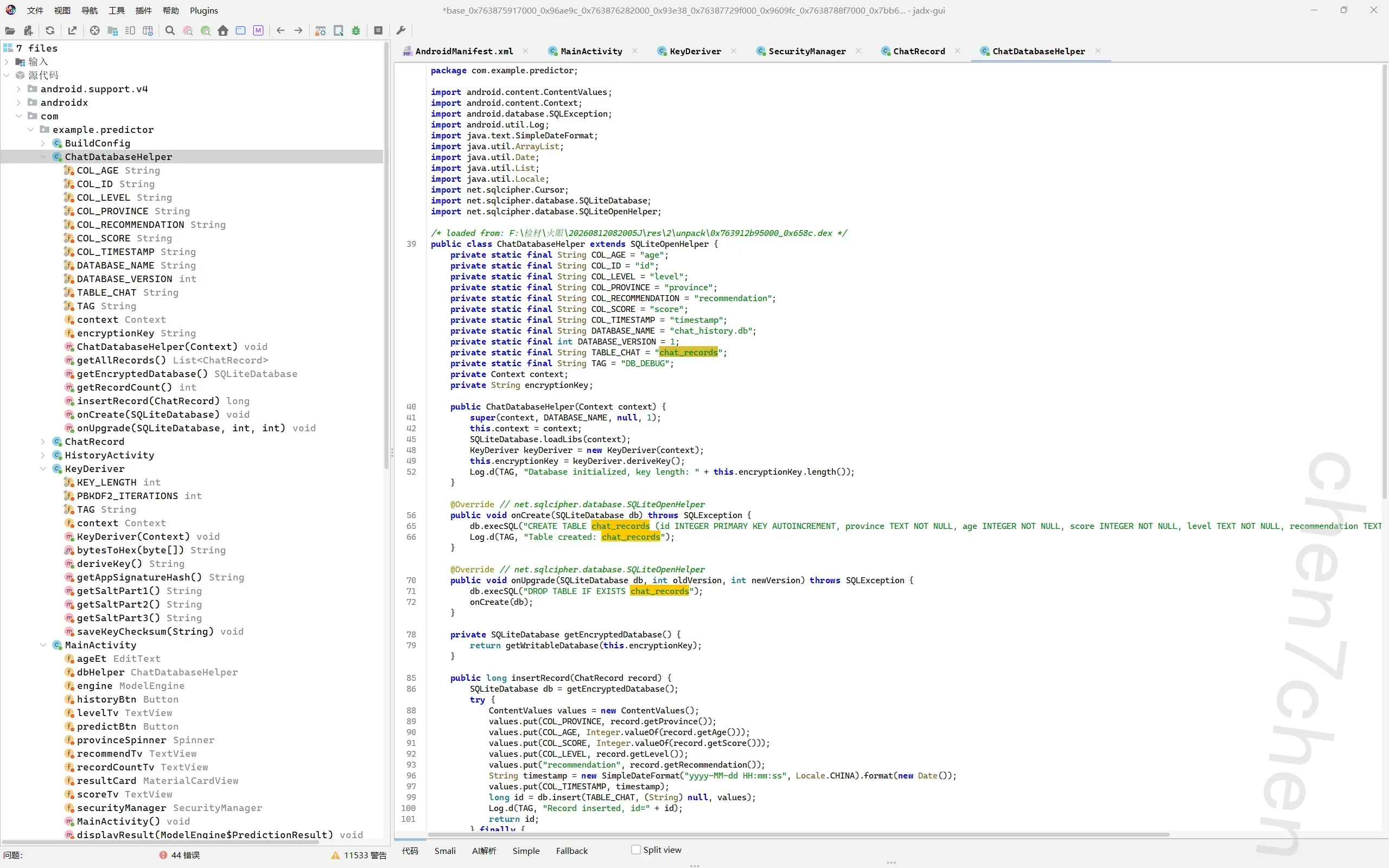Open the 导航 menu
Image resolution: width=1389 pixels, height=868 pixels.
pyautogui.click(x=90, y=10)
